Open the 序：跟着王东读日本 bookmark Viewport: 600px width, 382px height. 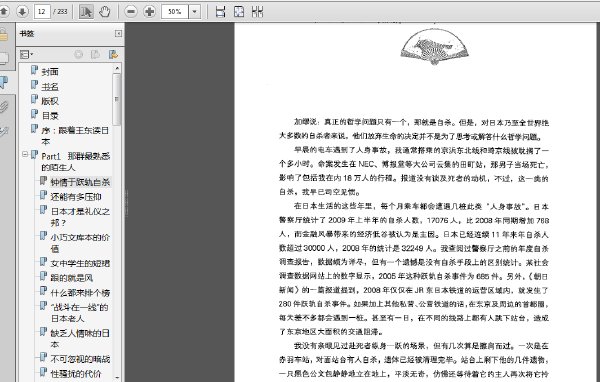click(75, 136)
